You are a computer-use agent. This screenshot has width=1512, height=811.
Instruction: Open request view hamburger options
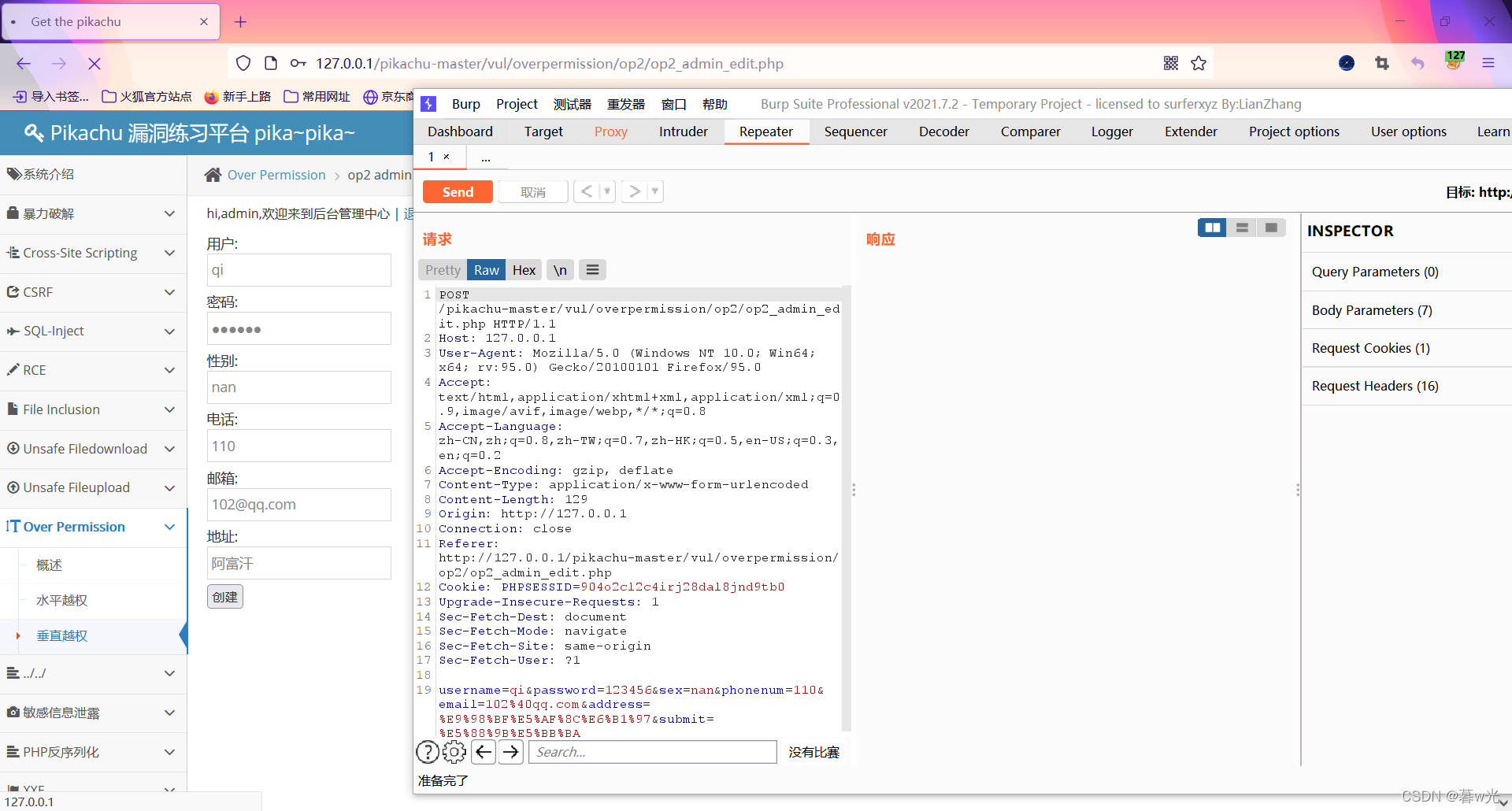[593, 270]
